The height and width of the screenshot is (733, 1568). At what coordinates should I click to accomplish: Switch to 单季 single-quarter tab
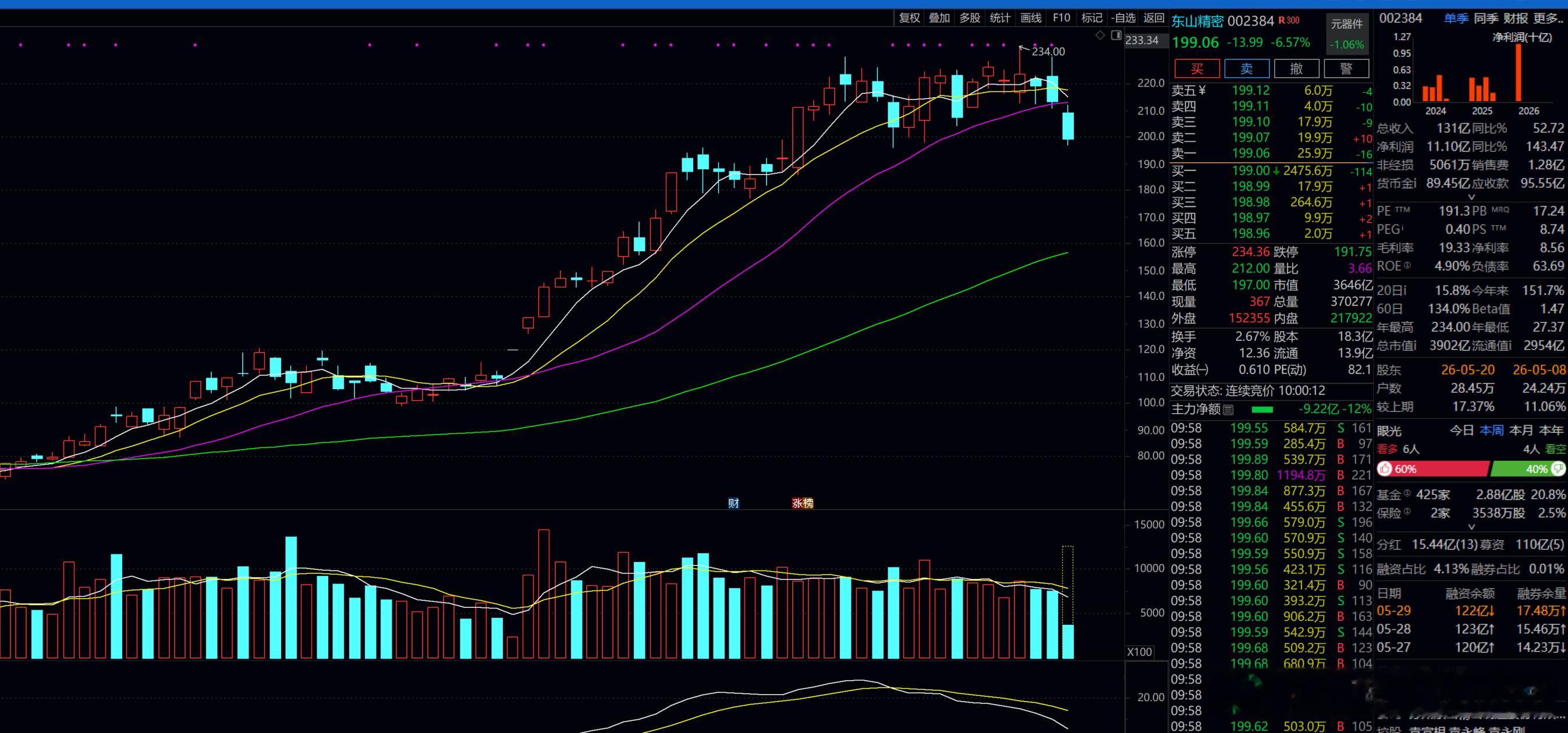1456,19
